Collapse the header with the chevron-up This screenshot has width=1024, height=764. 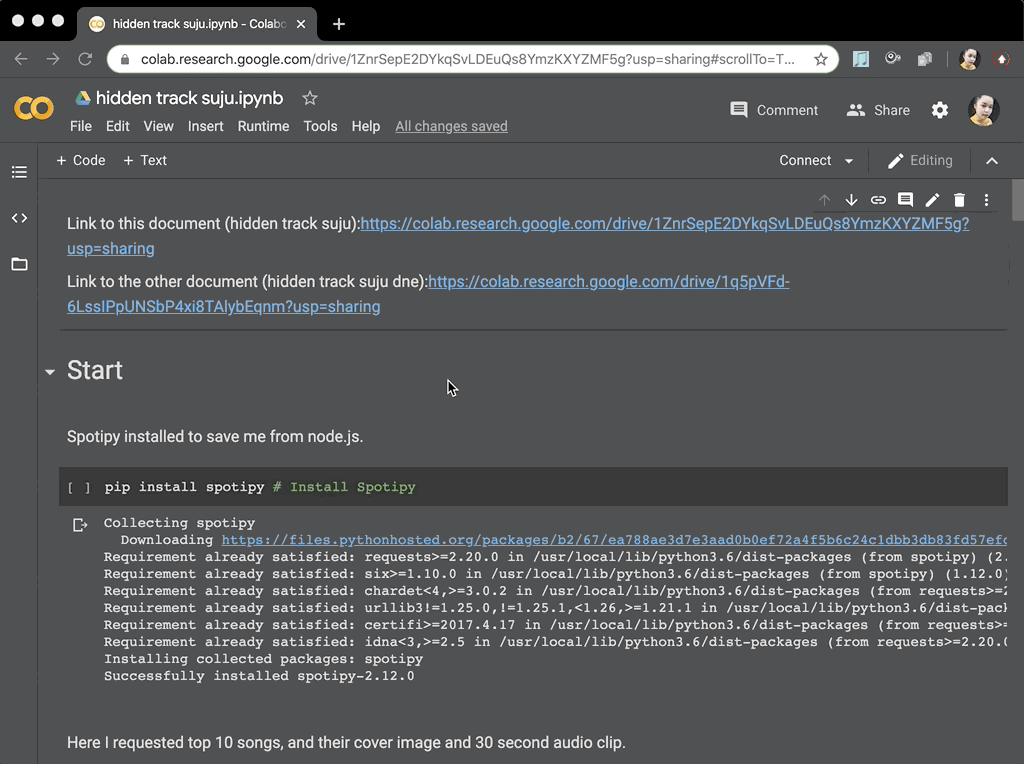coord(992,161)
